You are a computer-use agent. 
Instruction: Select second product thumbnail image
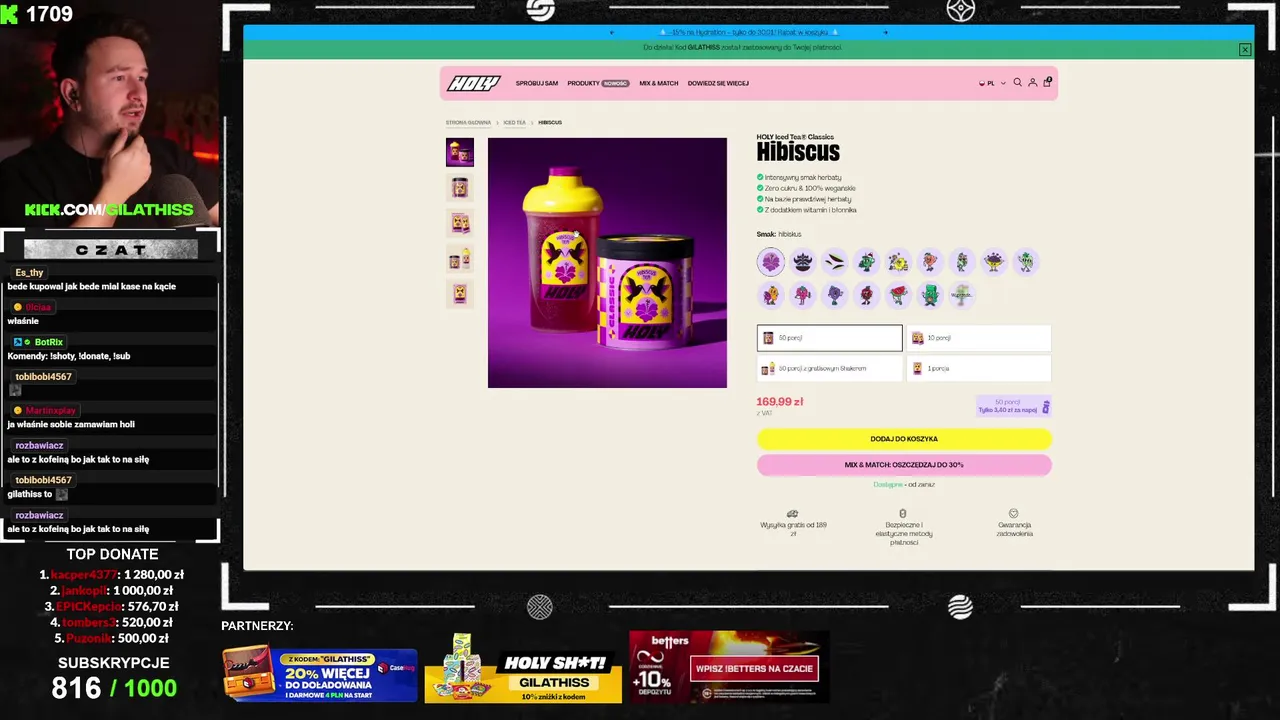[460, 187]
